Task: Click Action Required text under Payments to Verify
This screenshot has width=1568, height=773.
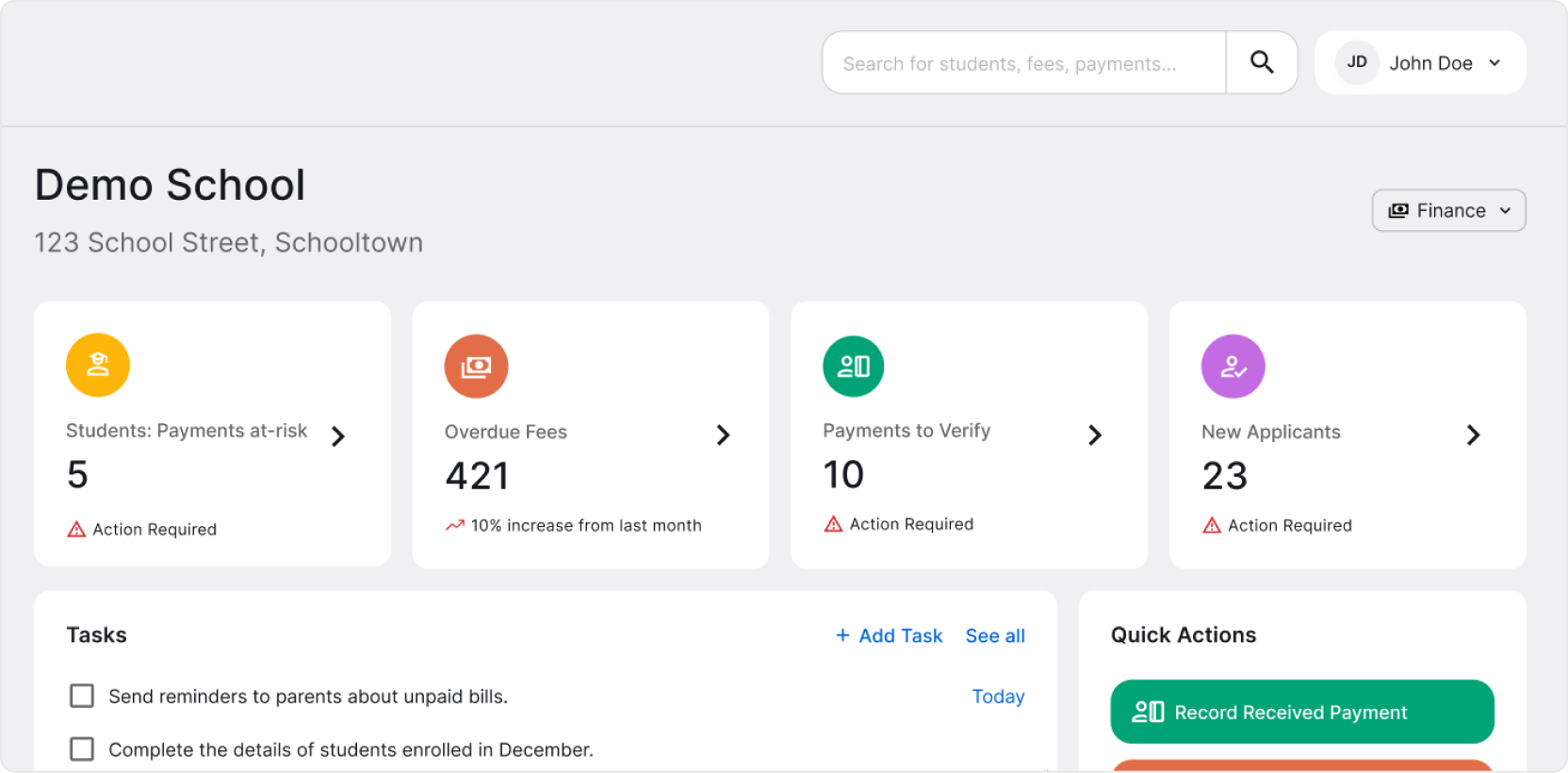Action: [911, 524]
